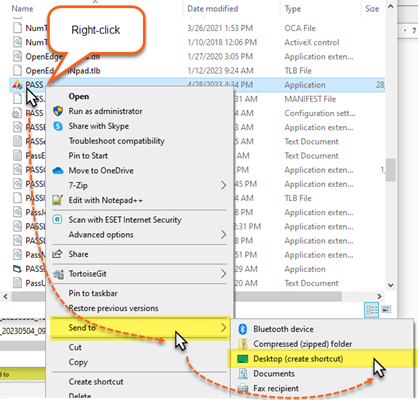Click the Notepad++ icon
This screenshot has width=418, height=400.
58,200
